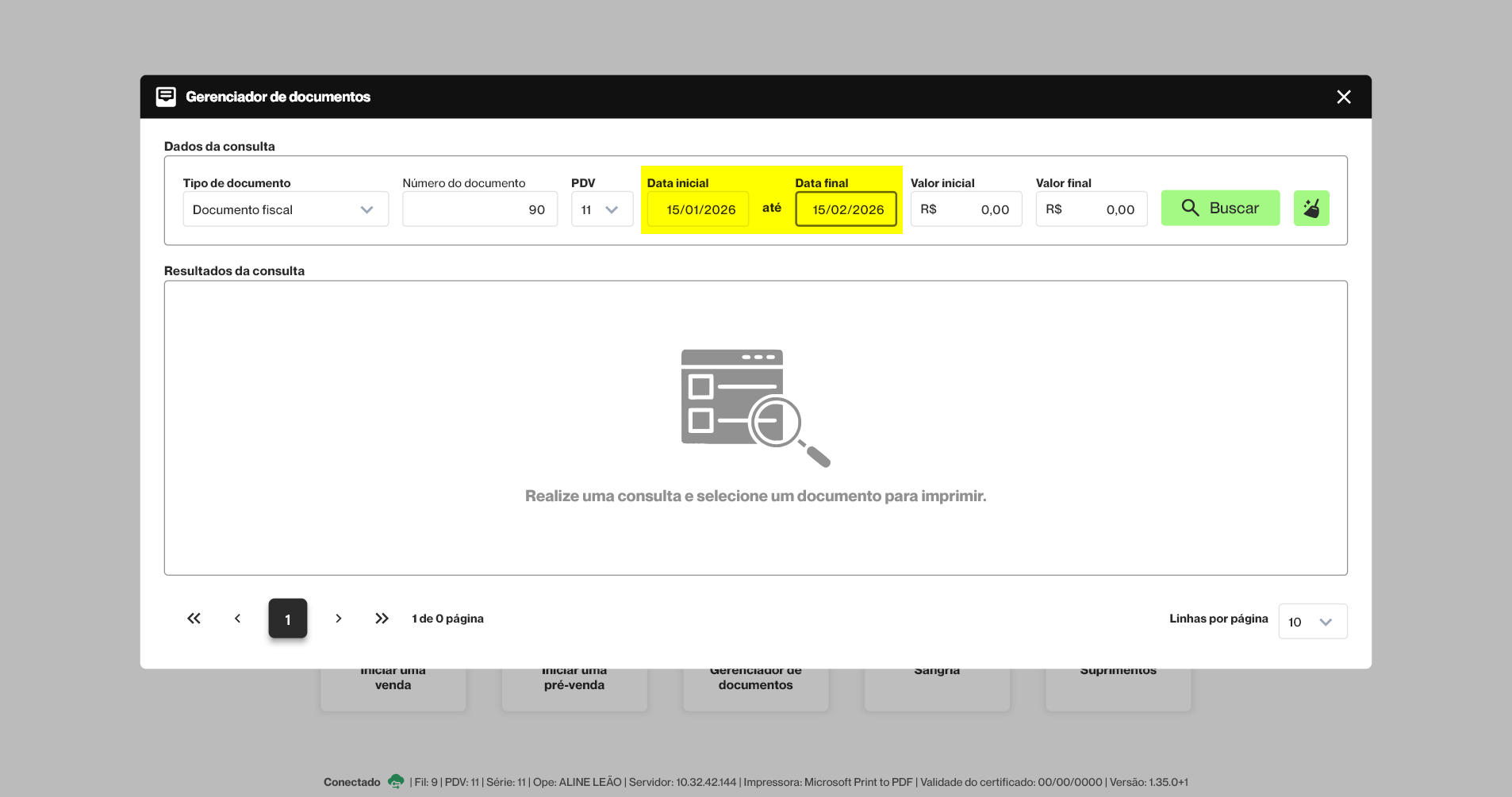Close the Gerenciador de documentos dialog

(x=1343, y=97)
